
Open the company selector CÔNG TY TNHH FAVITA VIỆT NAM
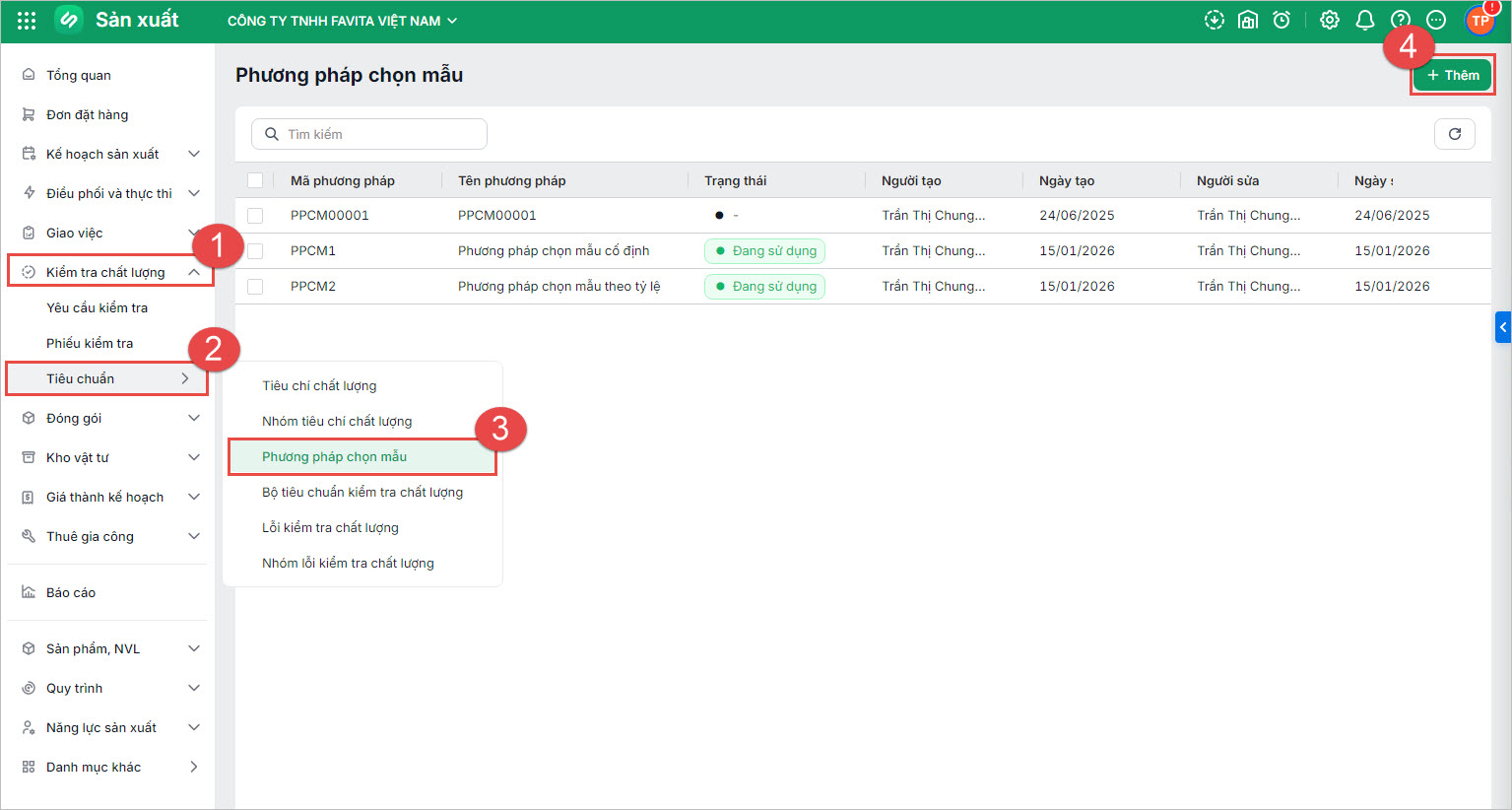point(342,21)
